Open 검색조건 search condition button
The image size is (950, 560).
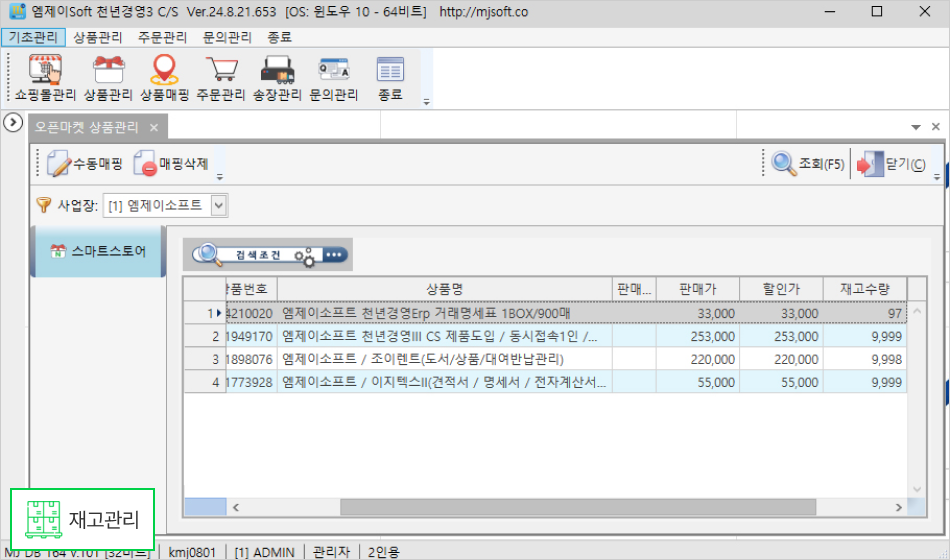tap(270, 255)
